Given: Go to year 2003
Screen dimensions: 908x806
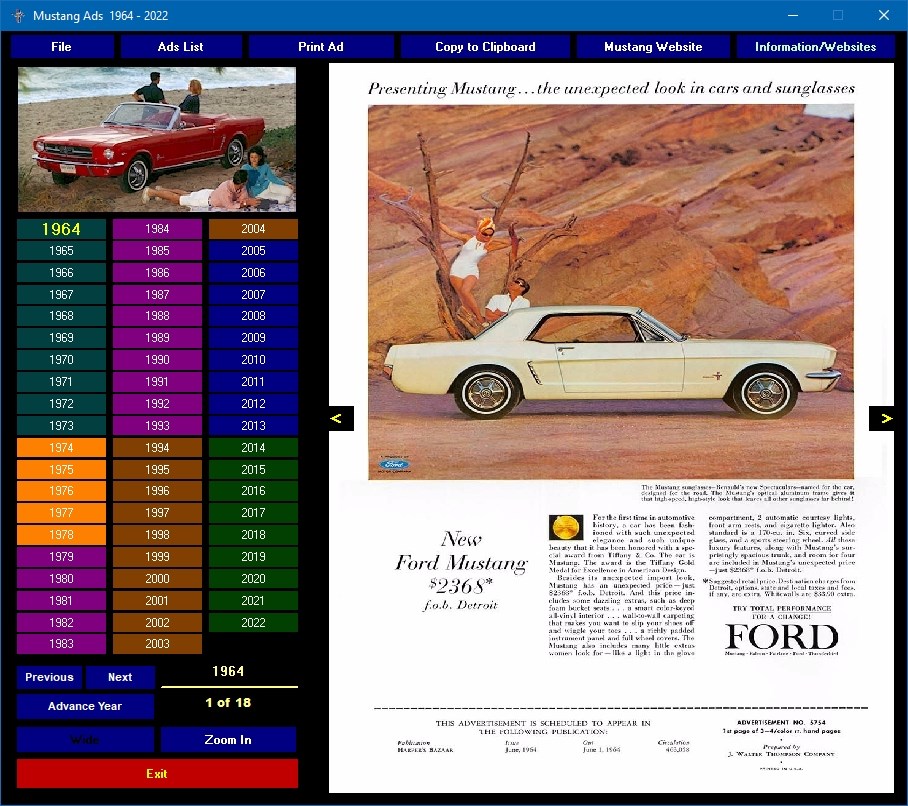Looking at the screenshot, I should pos(158,644).
